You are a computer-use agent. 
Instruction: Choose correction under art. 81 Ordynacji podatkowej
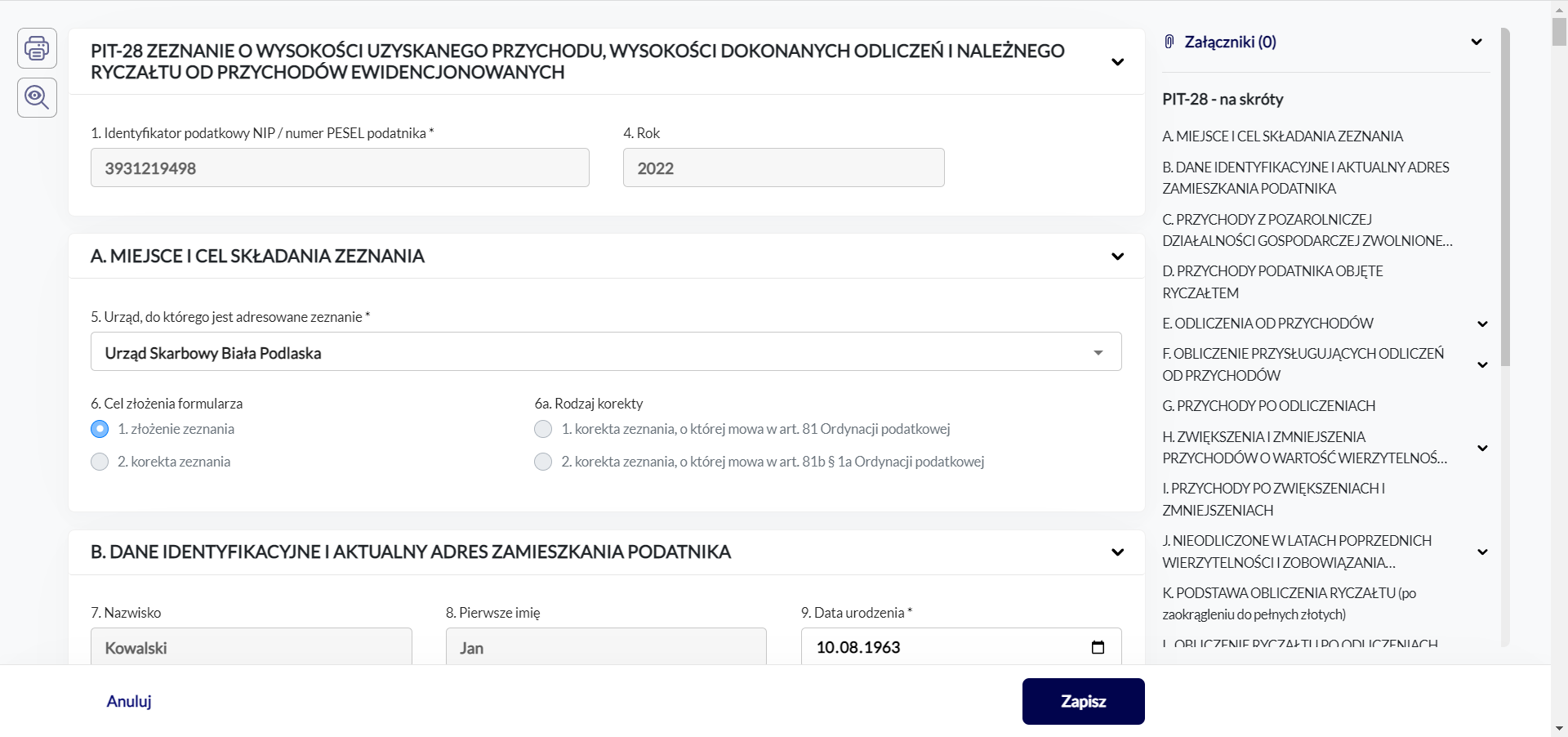(543, 429)
